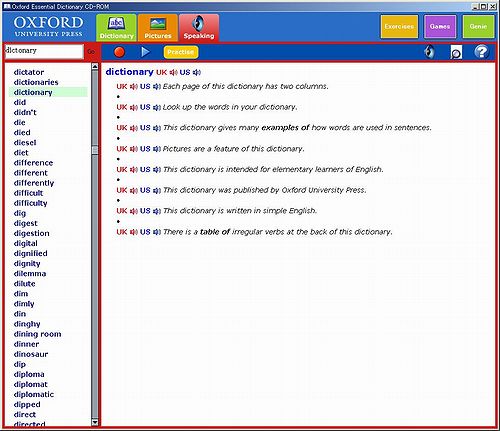Open help with the question mark icon
This screenshot has height=431, width=500.
pyautogui.click(x=481, y=52)
